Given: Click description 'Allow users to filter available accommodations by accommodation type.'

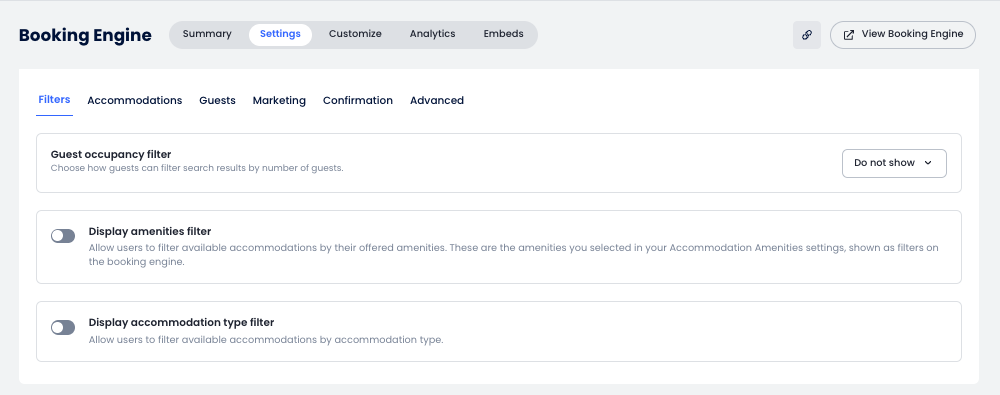Looking at the screenshot, I should [x=266, y=340].
